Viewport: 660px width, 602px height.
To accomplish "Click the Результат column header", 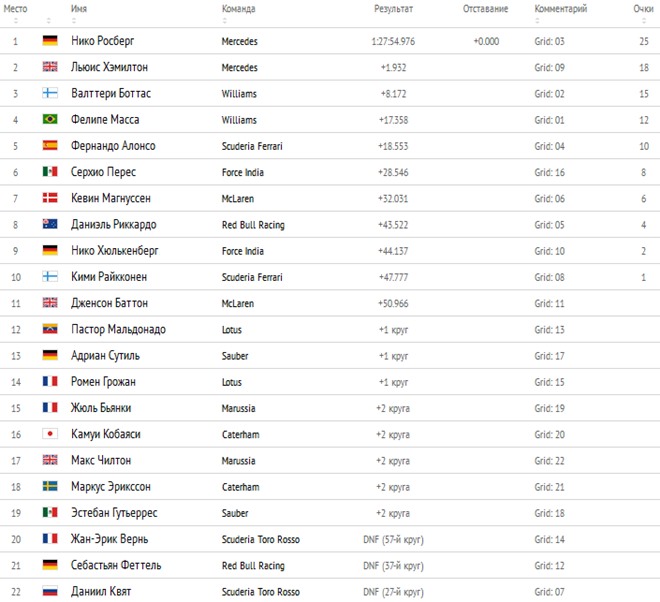I will (x=394, y=9).
